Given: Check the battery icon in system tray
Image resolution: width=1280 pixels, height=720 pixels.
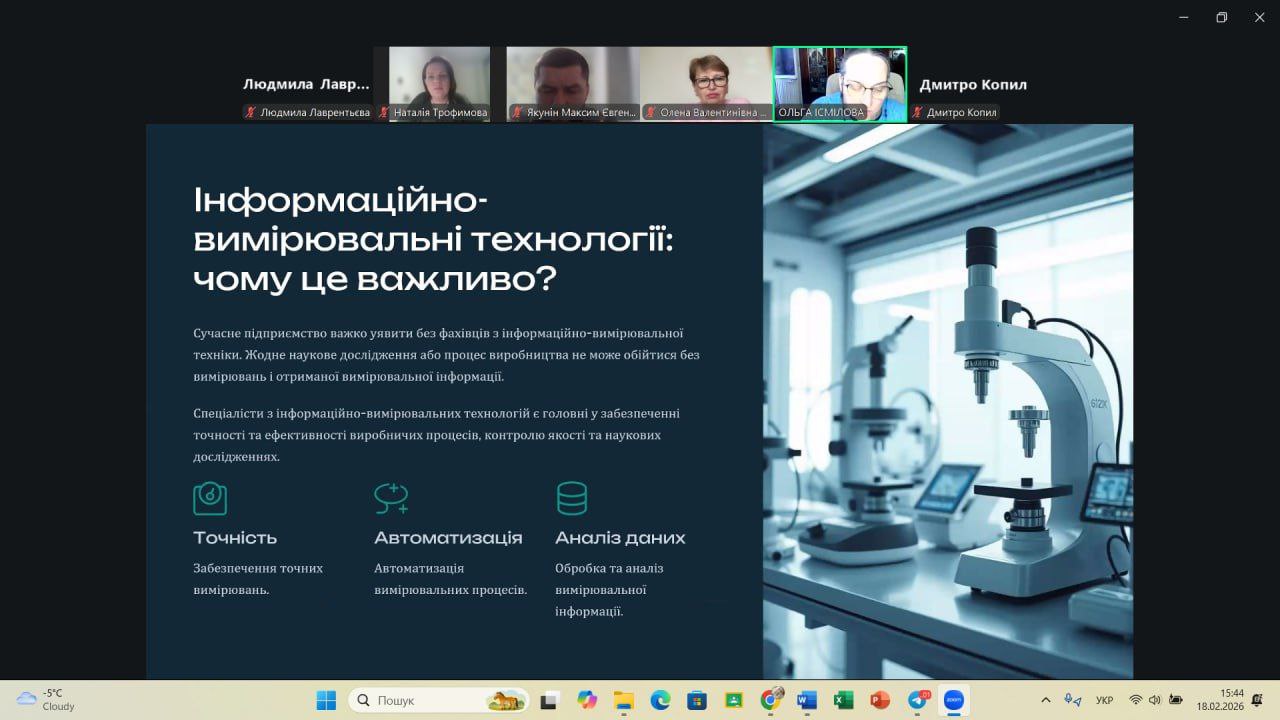Looking at the screenshot, I should [x=1176, y=700].
